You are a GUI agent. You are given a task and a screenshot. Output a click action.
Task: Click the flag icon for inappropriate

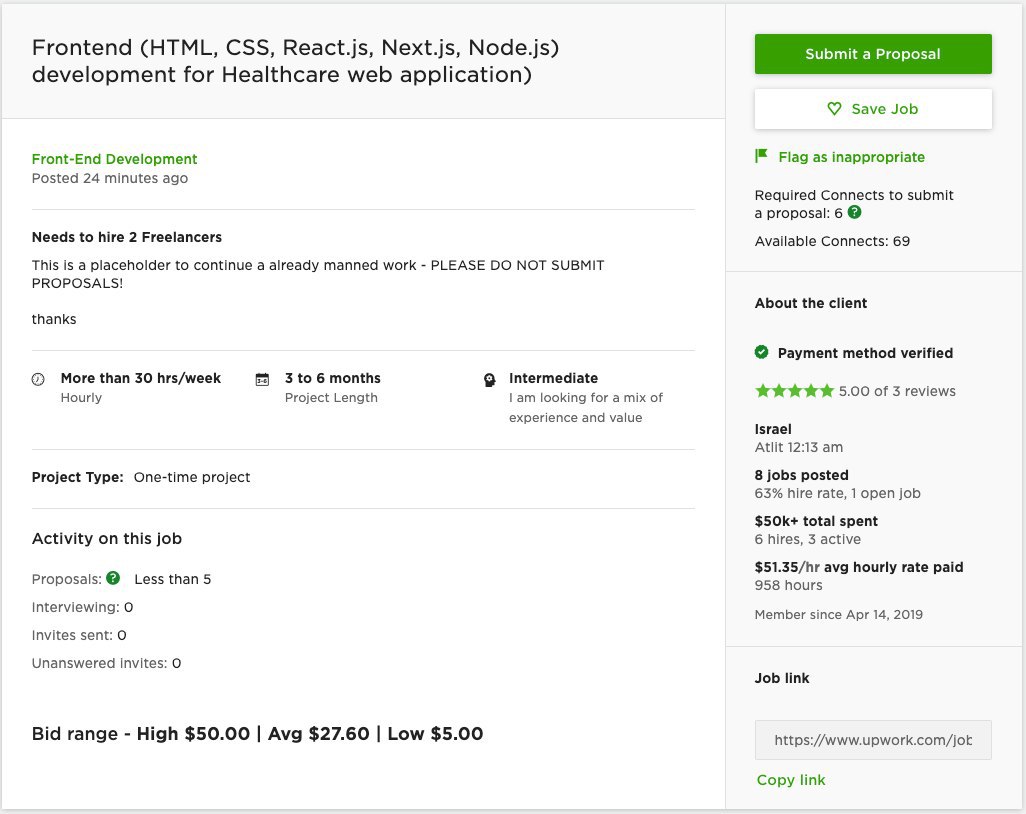coord(761,156)
